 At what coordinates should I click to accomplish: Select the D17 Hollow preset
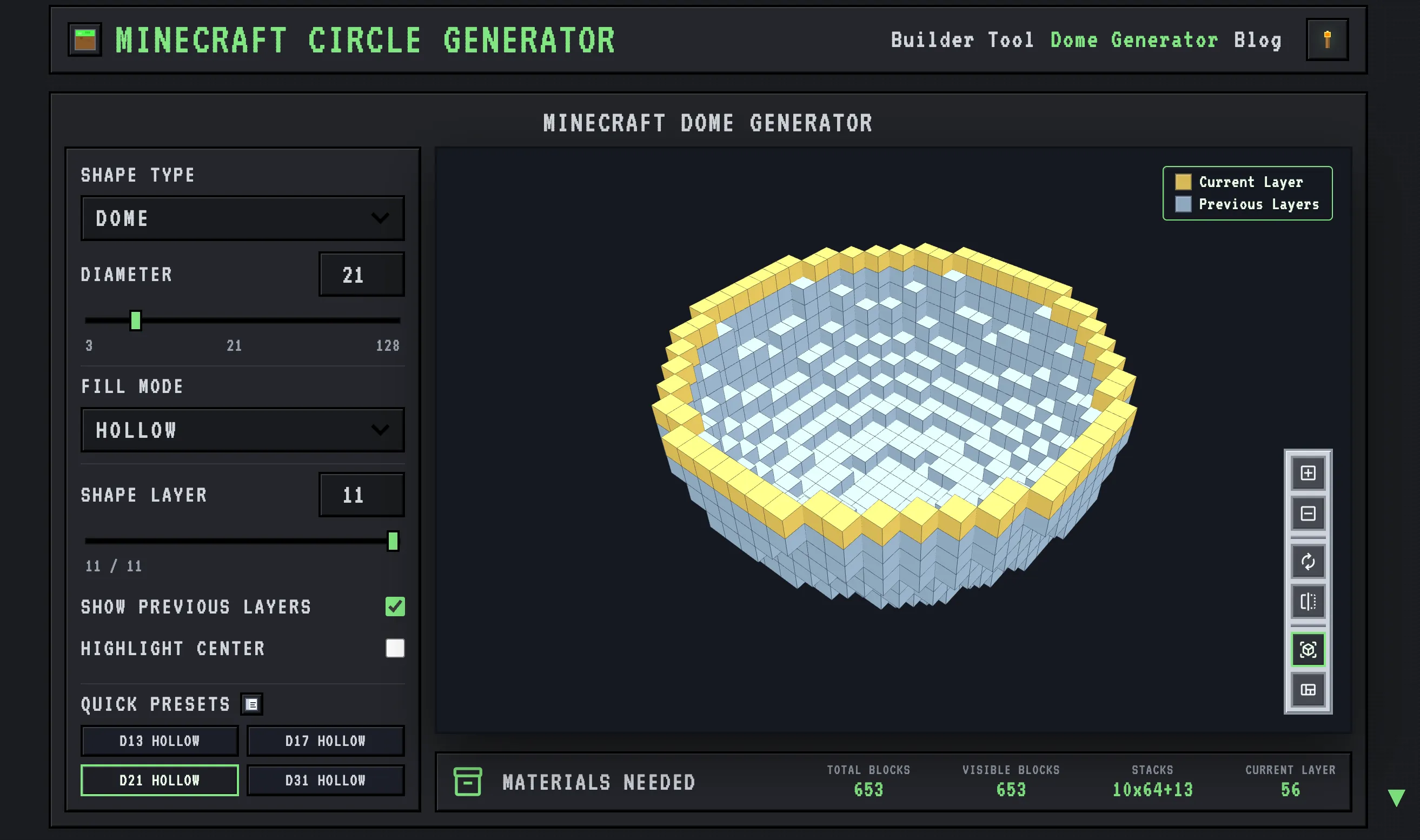point(326,741)
